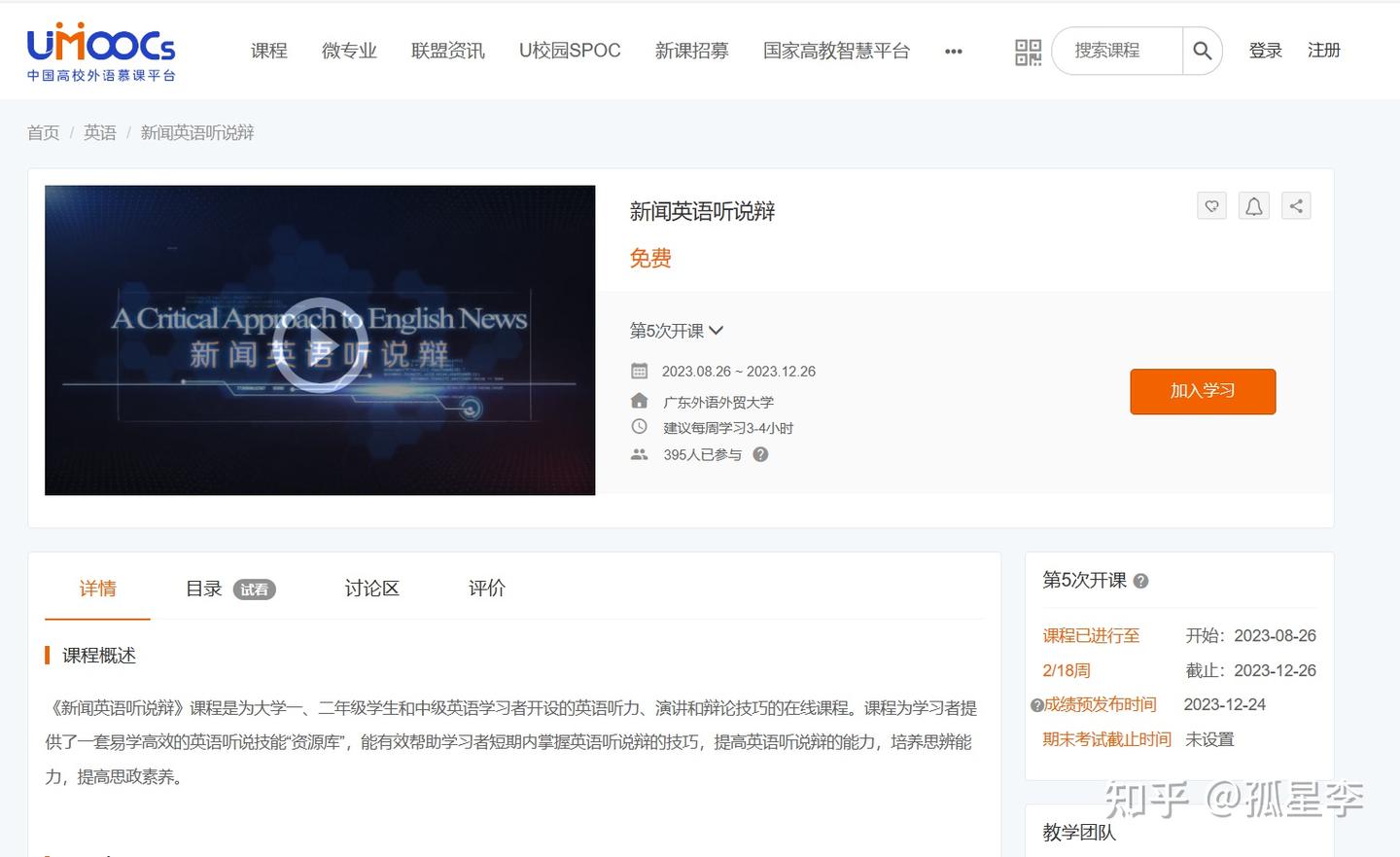Click the clock icon beside the weekly study suggestion
The width and height of the screenshot is (1400, 857).
coord(639,426)
